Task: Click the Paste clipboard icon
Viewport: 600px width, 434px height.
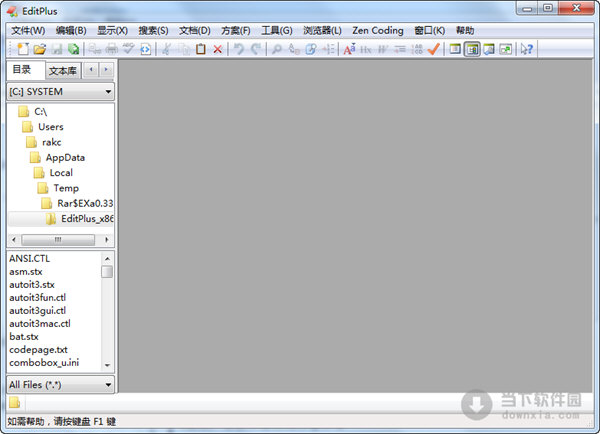Action: point(201,49)
